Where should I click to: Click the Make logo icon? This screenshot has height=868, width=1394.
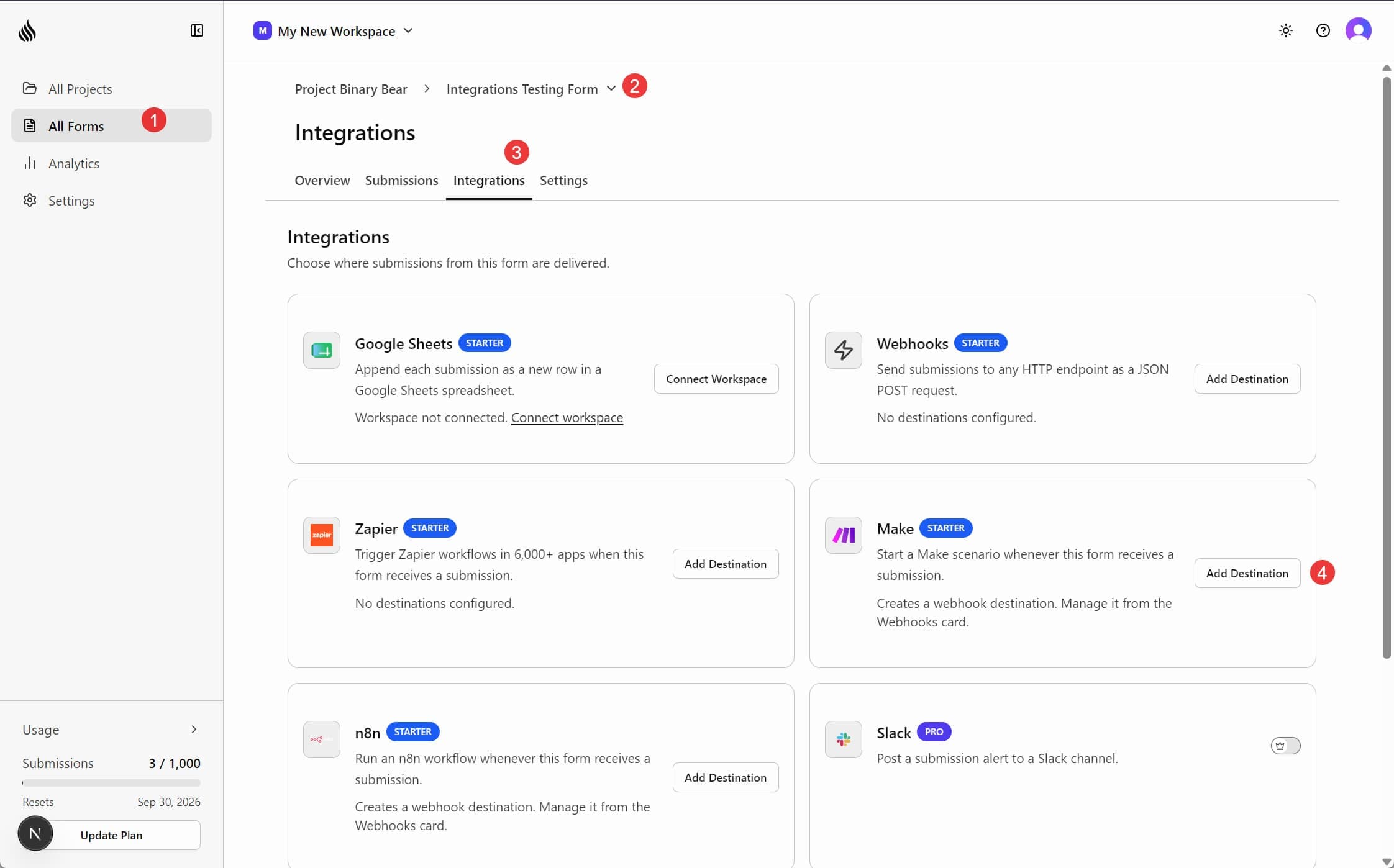pyautogui.click(x=844, y=535)
